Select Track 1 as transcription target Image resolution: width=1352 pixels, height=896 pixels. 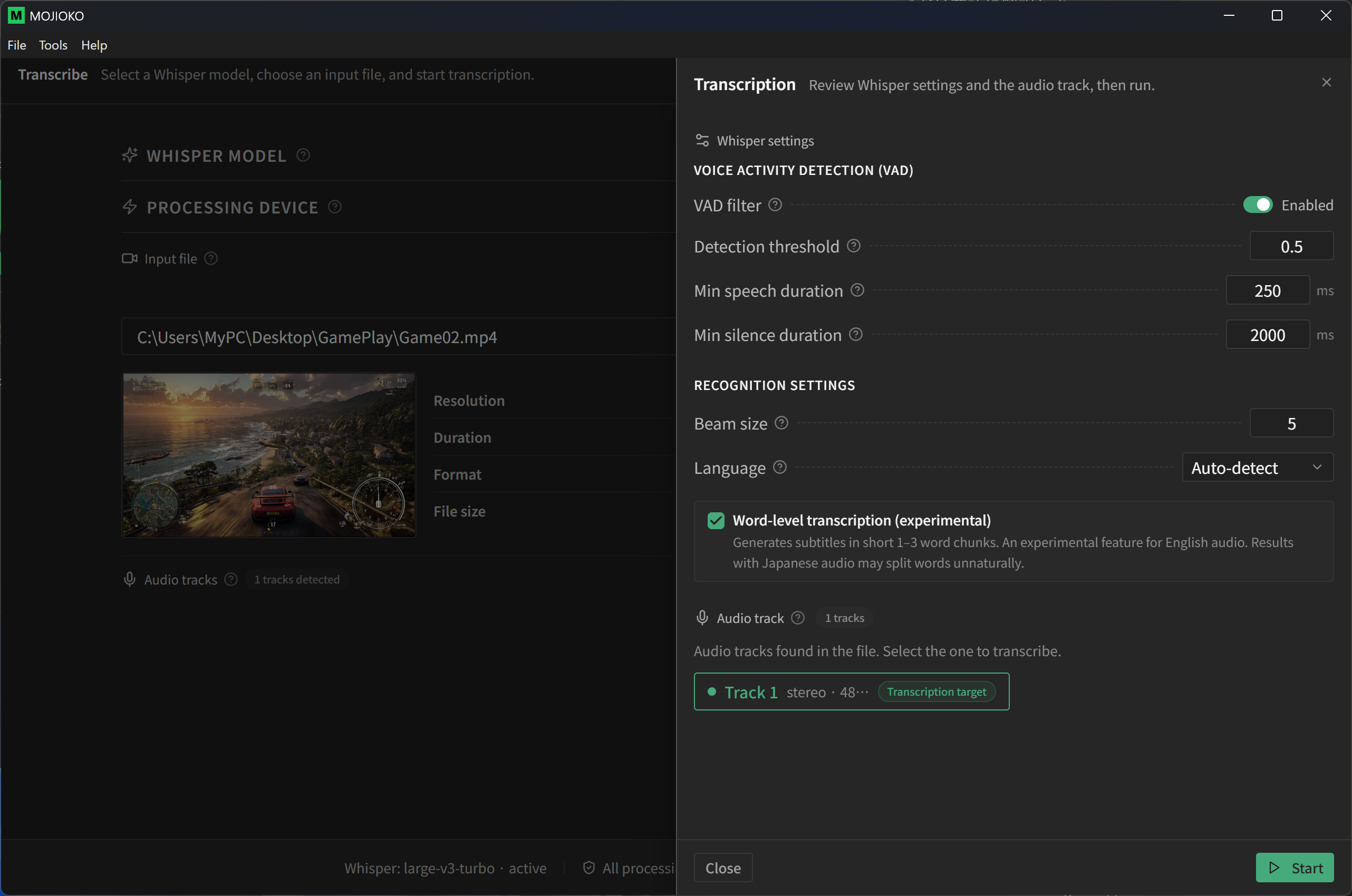tap(851, 692)
